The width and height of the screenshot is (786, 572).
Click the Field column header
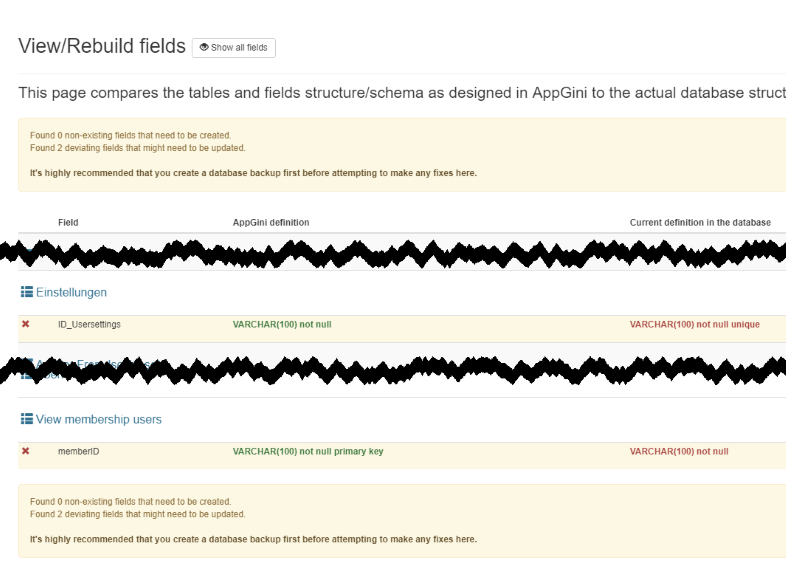[x=68, y=222]
